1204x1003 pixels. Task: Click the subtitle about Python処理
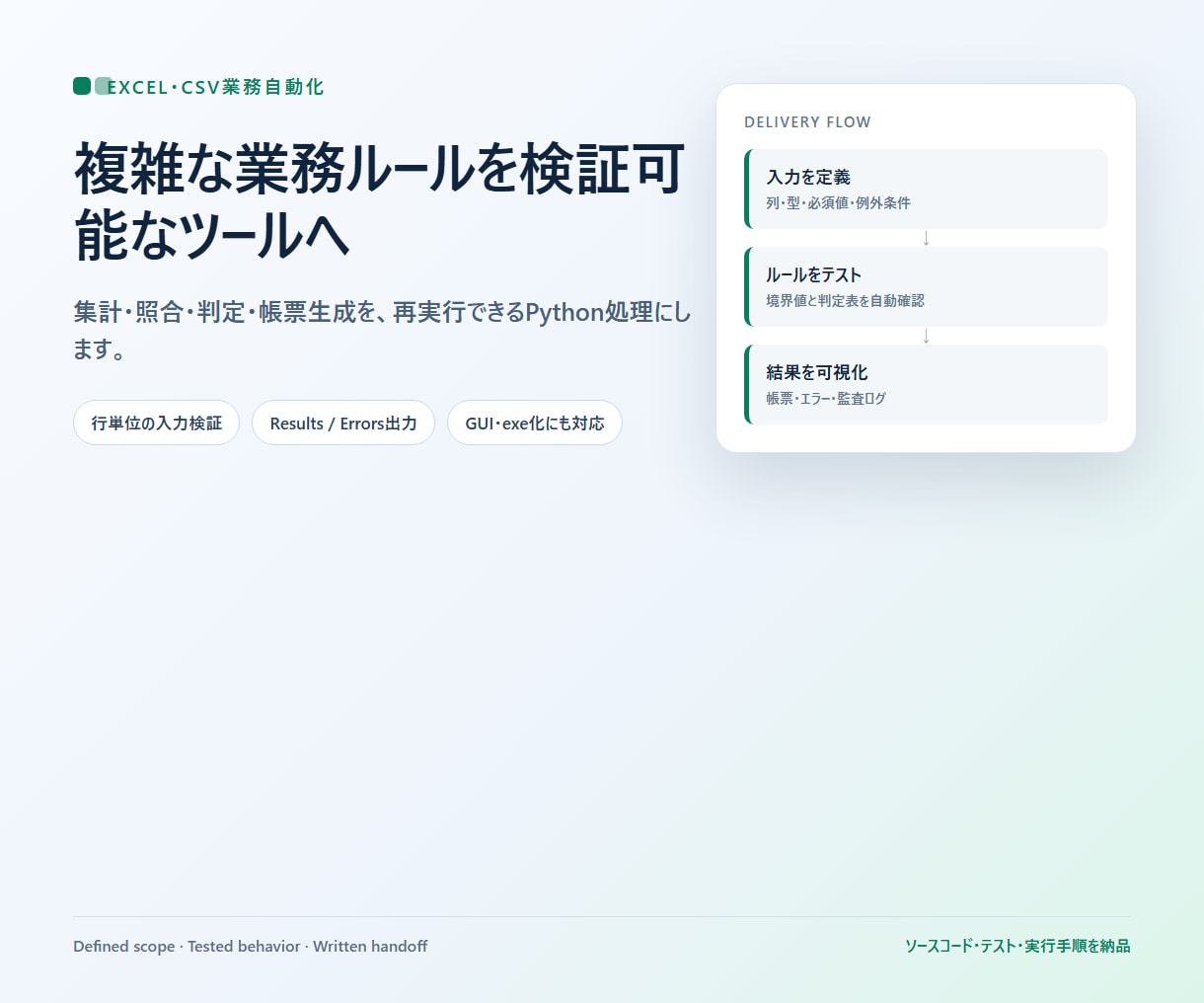tap(382, 331)
